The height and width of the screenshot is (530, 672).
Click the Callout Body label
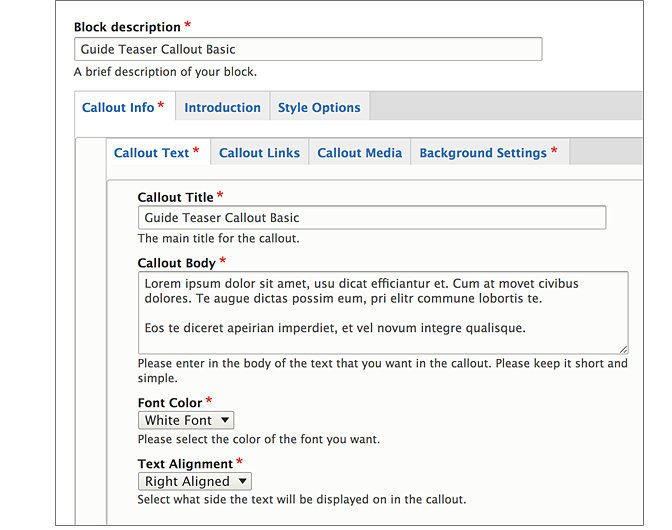click(x=176, y=263)
